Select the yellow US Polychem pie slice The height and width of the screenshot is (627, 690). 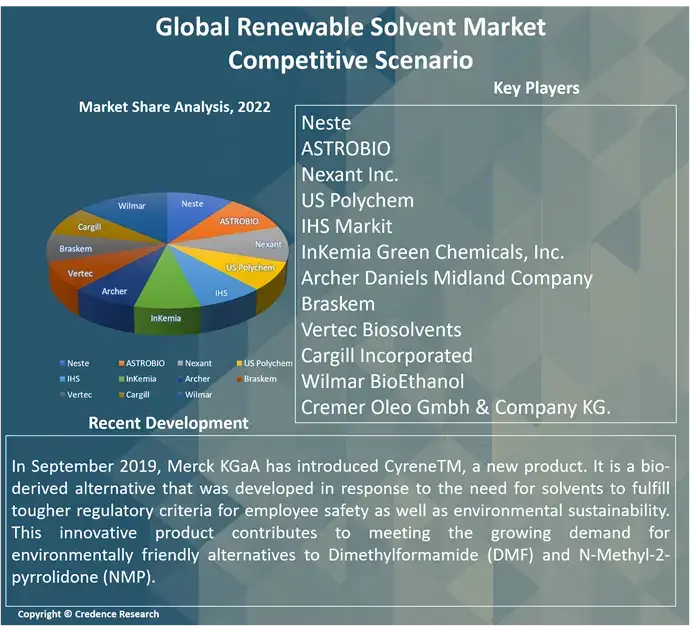pos(248,268)
